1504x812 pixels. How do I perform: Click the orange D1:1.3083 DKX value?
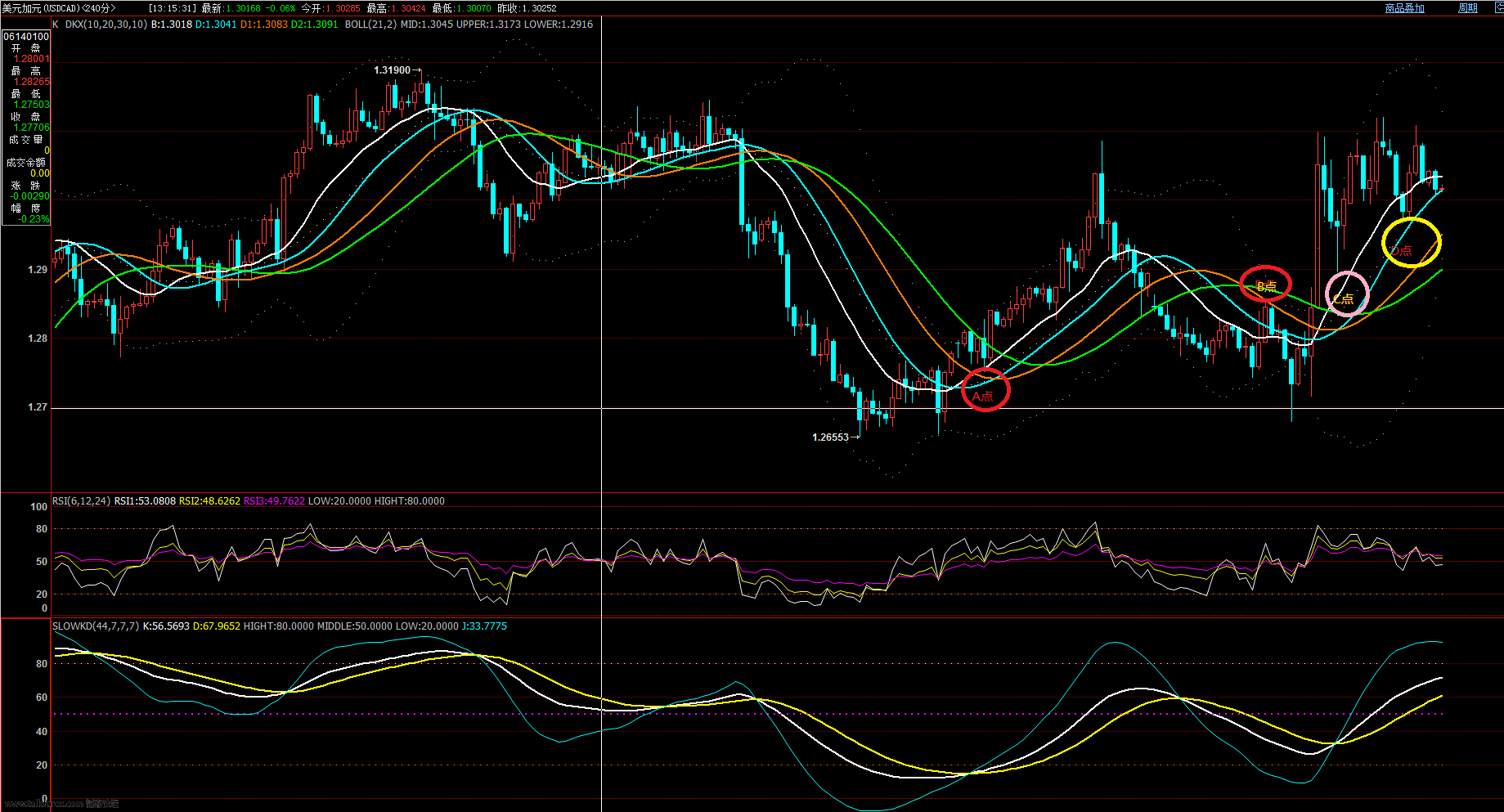(x=264, y=25)
